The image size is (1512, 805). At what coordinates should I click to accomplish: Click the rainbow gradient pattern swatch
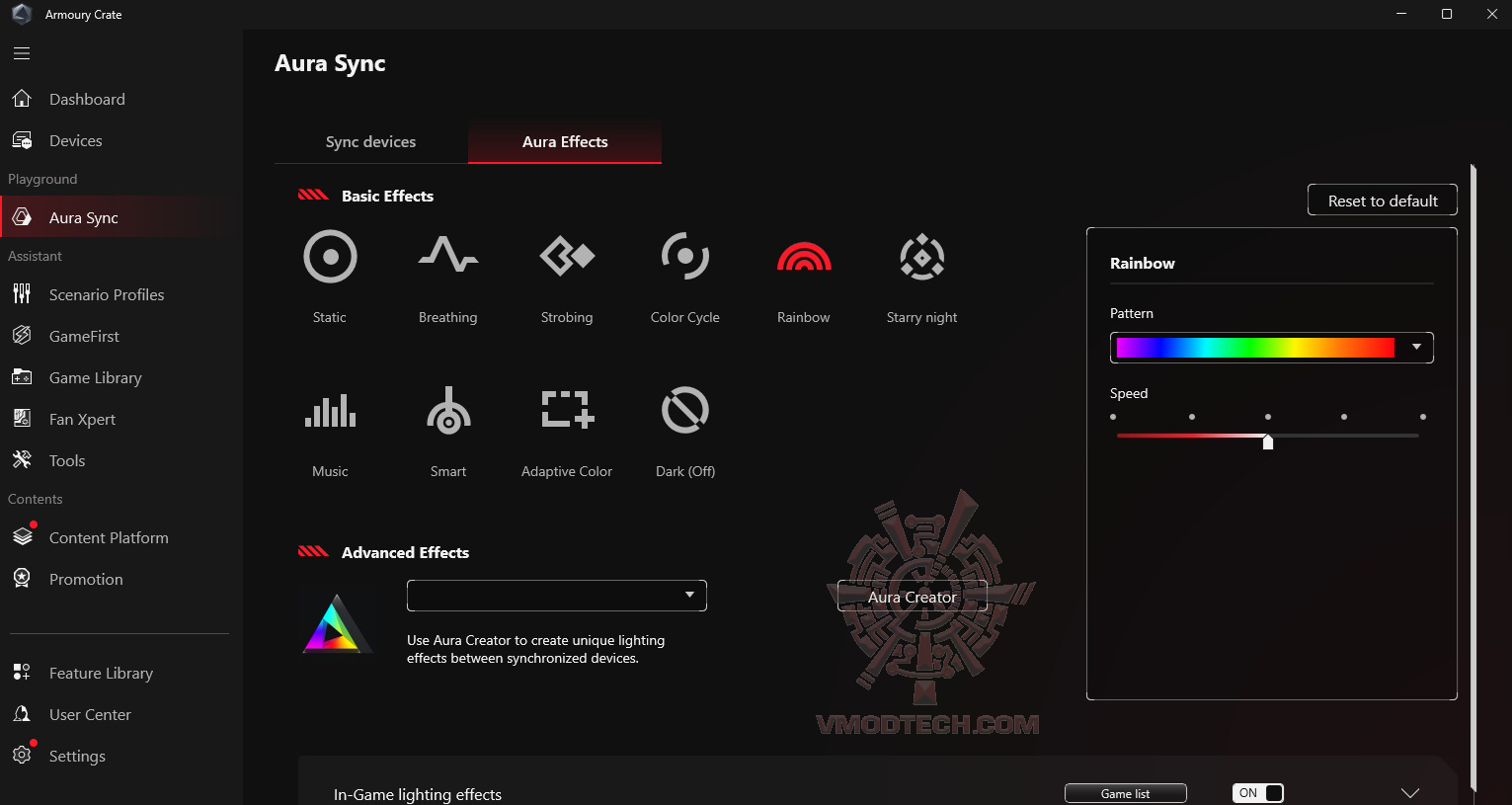click(x=1255, y=348)
